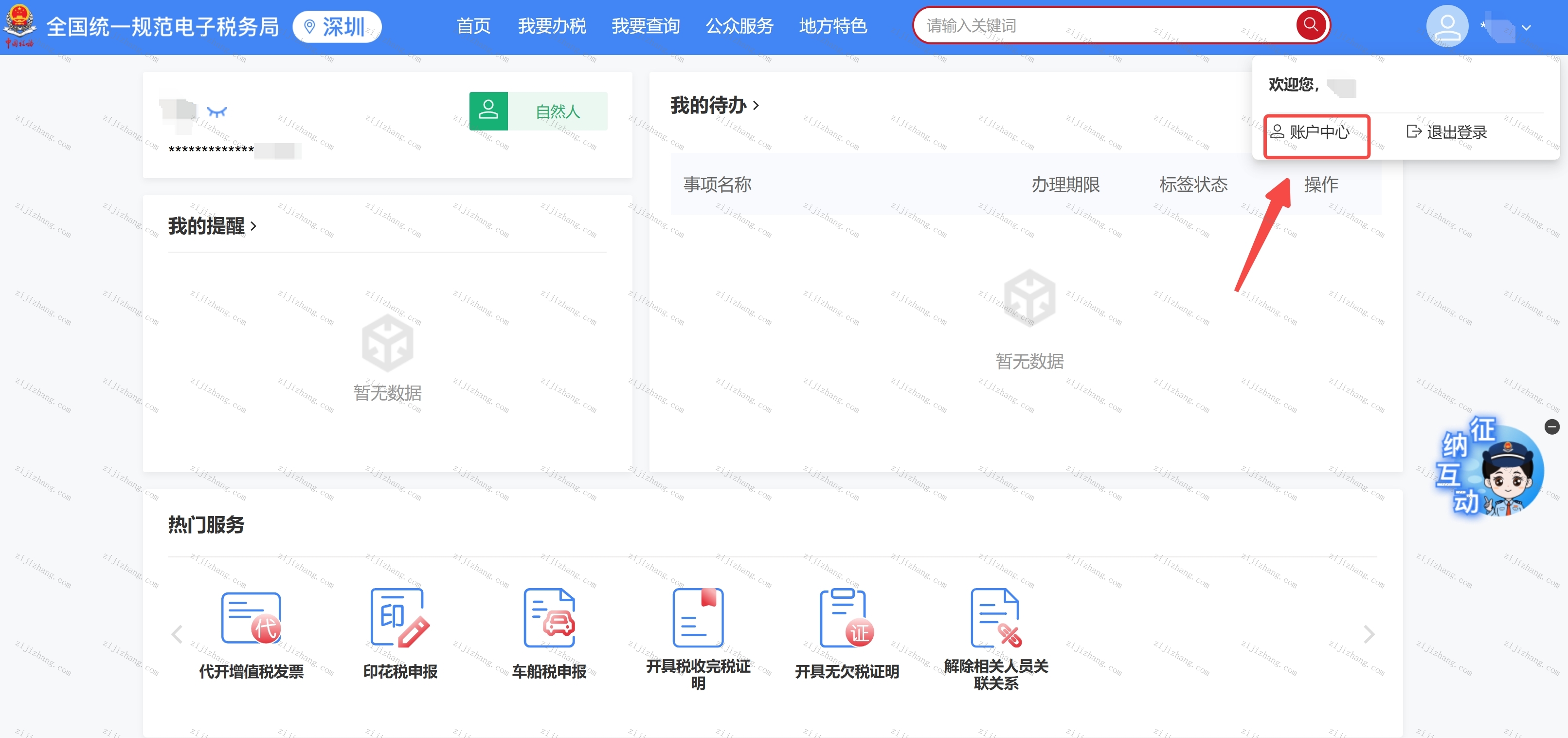Focus the keyword search input field

[1105, 26]
